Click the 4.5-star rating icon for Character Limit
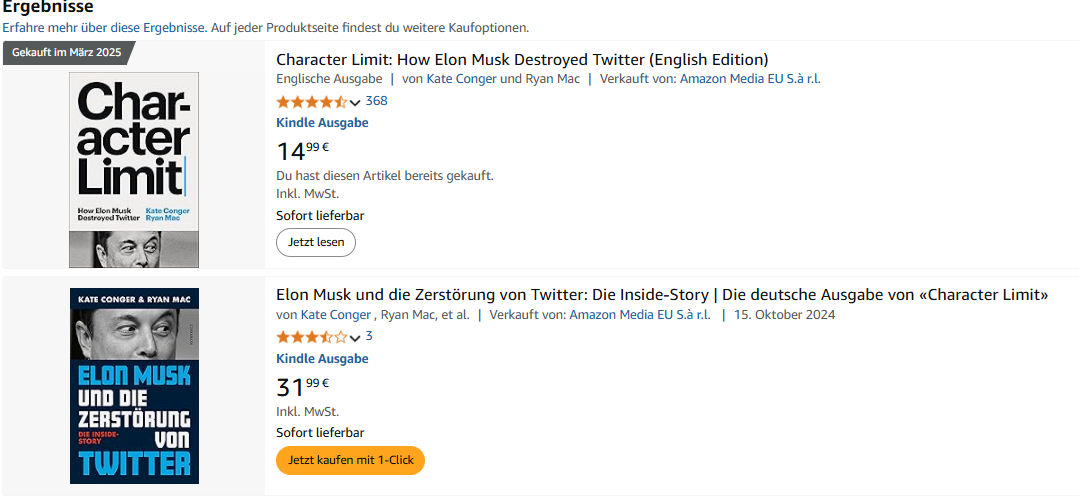 tap(311, 102)
